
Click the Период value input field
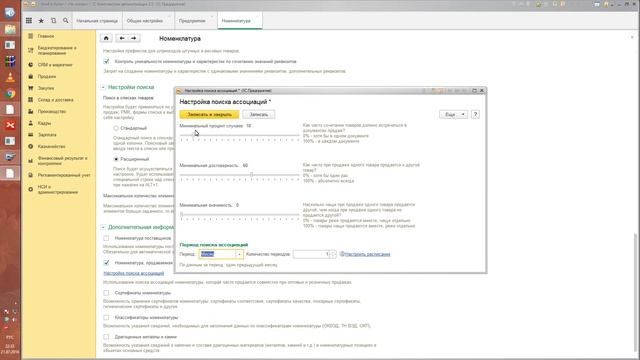tap(218, 254)
